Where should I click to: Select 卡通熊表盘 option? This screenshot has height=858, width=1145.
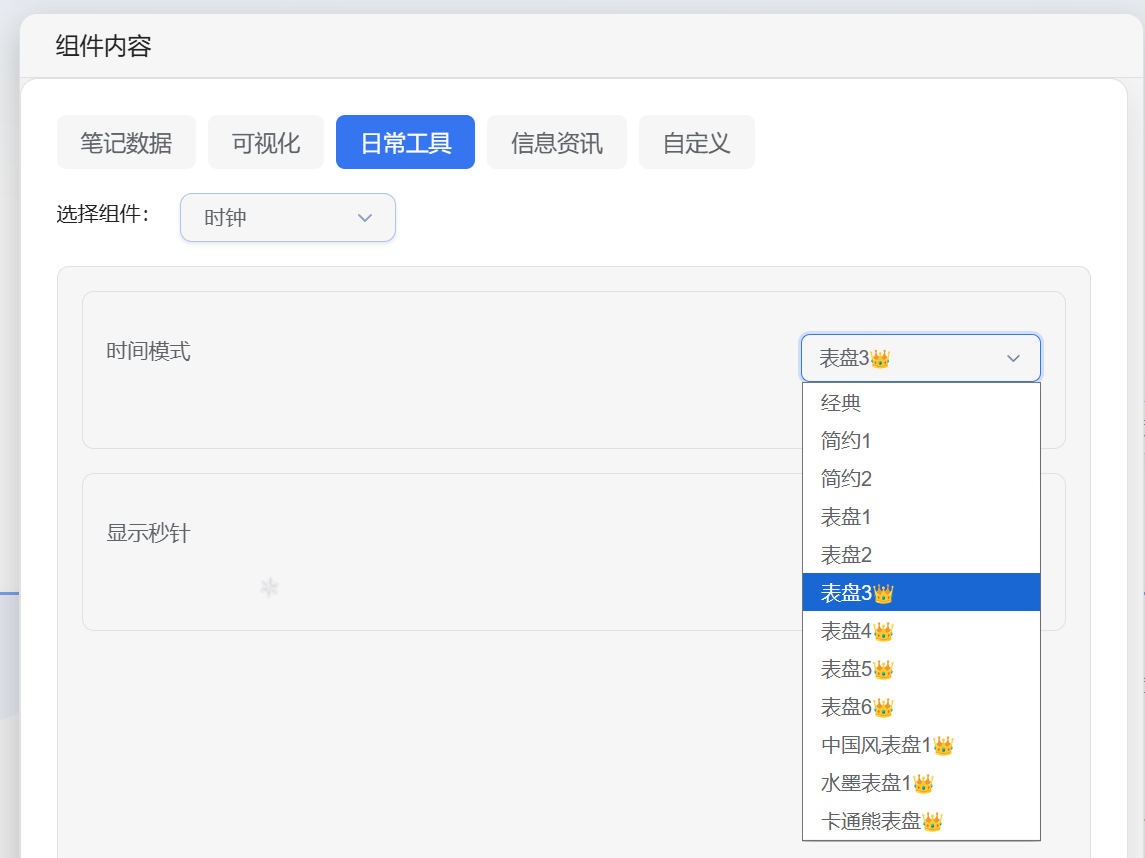pyautogui.click(x=921, y=821)
